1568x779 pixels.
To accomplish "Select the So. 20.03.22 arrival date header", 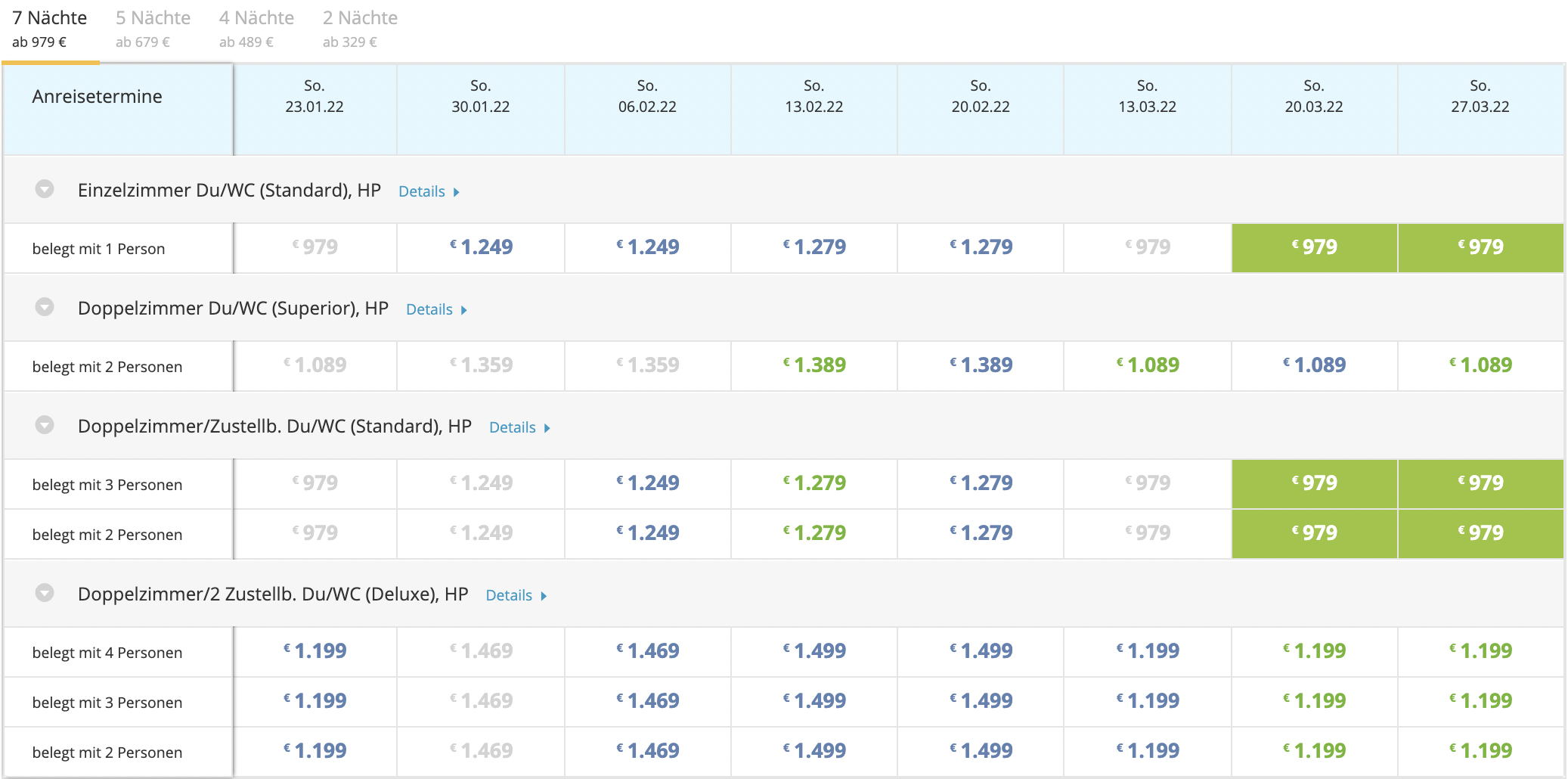I will pyautogui.click(x=1314, y=110).
